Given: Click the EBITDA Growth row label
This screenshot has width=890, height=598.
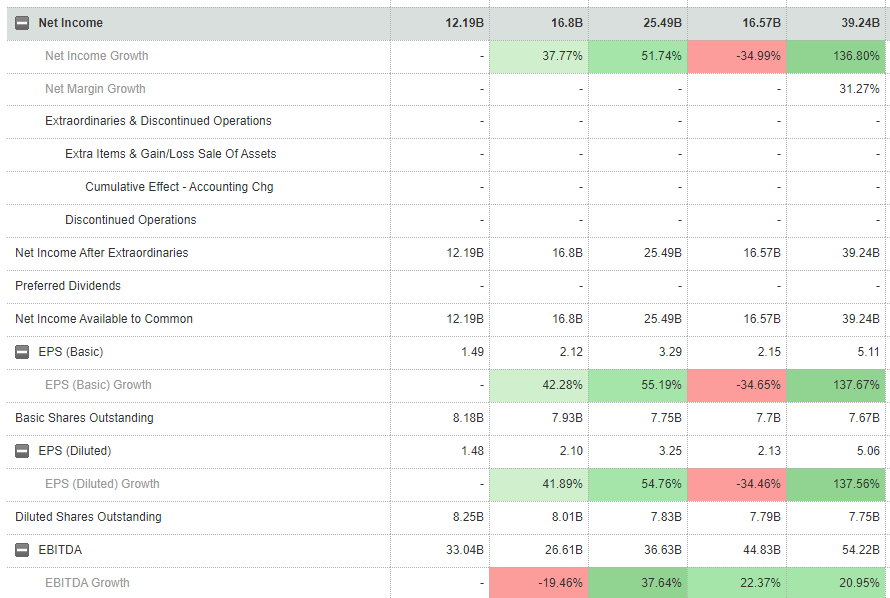Looking at the screenshot, I should coord(87,583).
